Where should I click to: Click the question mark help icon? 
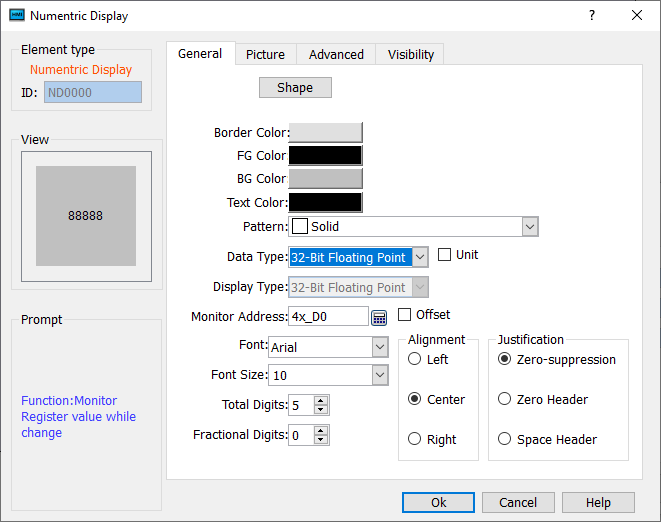click(592, 16)
